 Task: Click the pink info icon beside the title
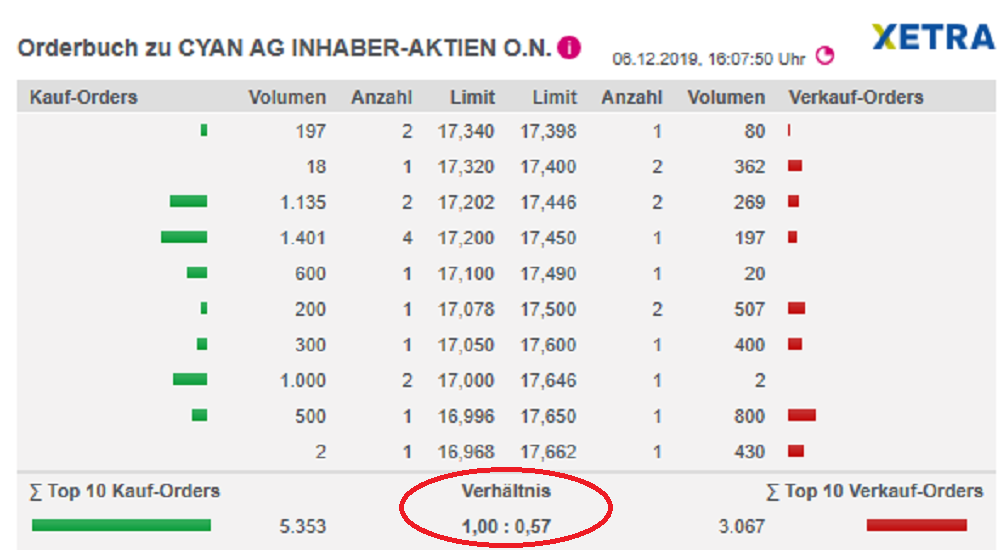point(569,47)
